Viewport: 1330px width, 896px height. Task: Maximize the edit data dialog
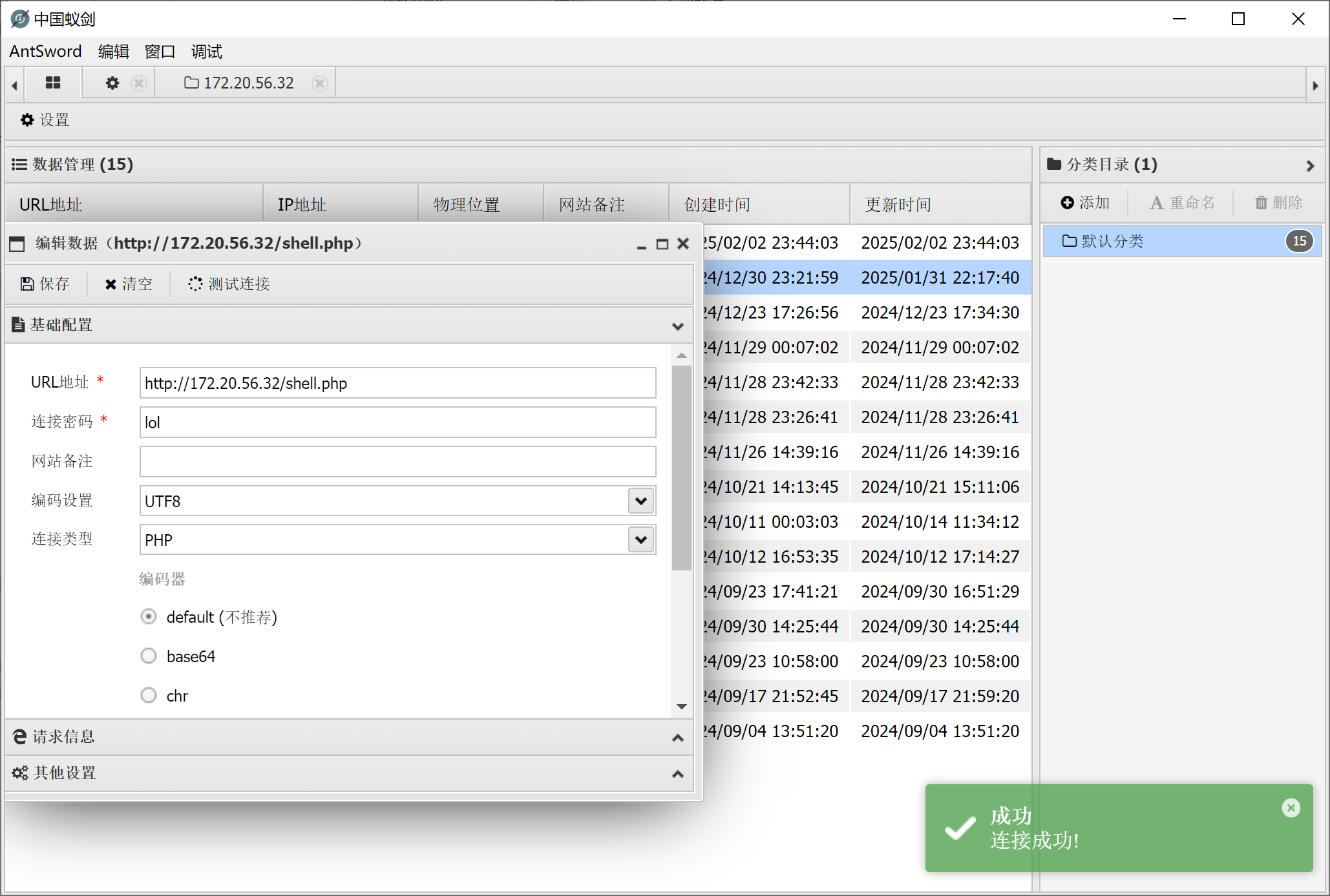(662, 244)
